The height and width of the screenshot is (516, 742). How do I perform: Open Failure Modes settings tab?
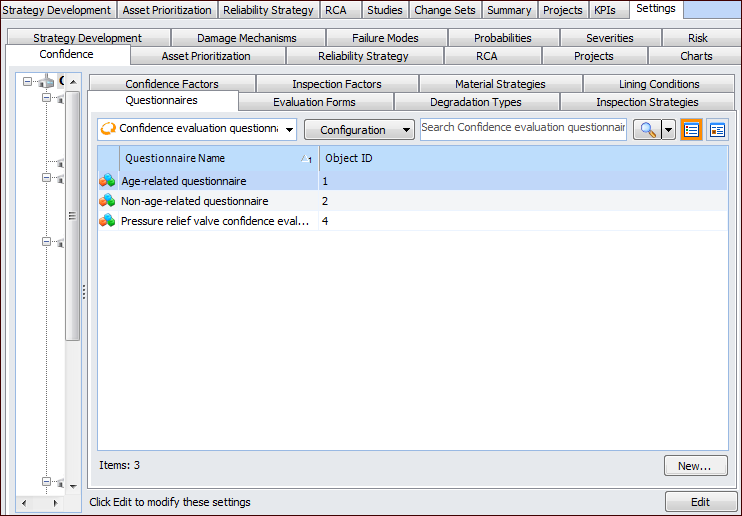coord(385,38)
